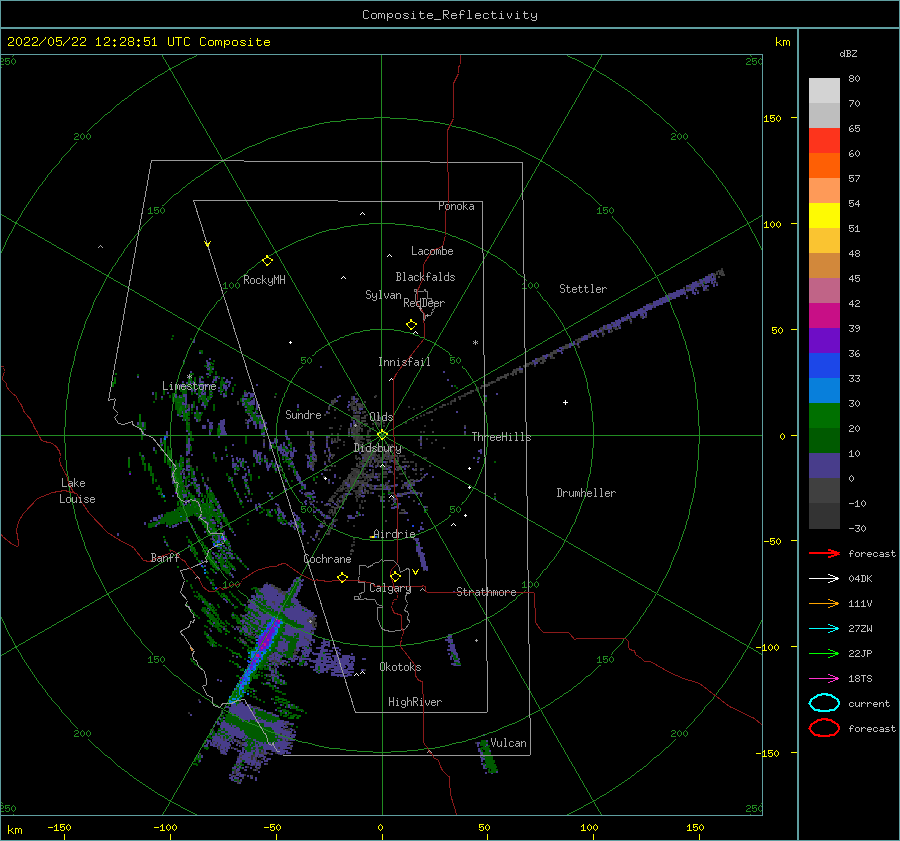Click the Limestone label
The image size is (900, 841).
coord(189,386)
